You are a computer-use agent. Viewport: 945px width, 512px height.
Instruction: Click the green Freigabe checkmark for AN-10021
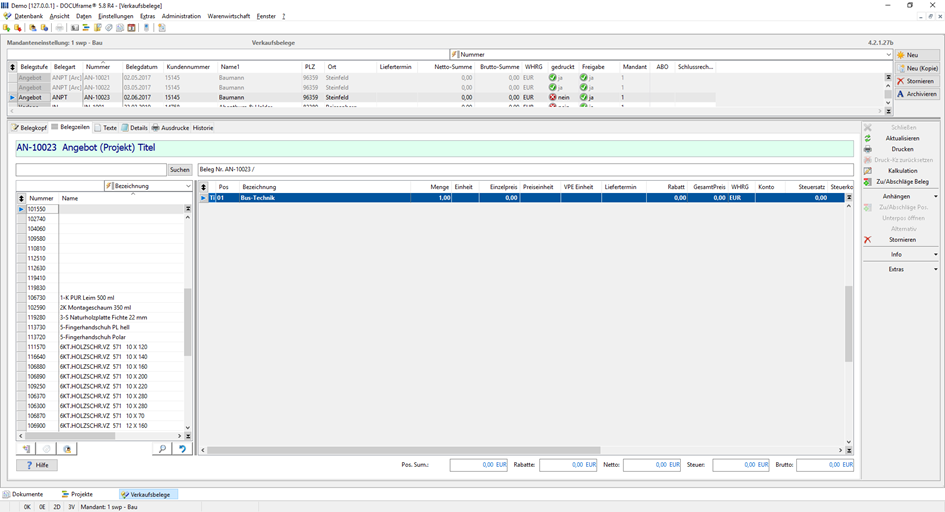pyautogui.click(x=583, y=78)
